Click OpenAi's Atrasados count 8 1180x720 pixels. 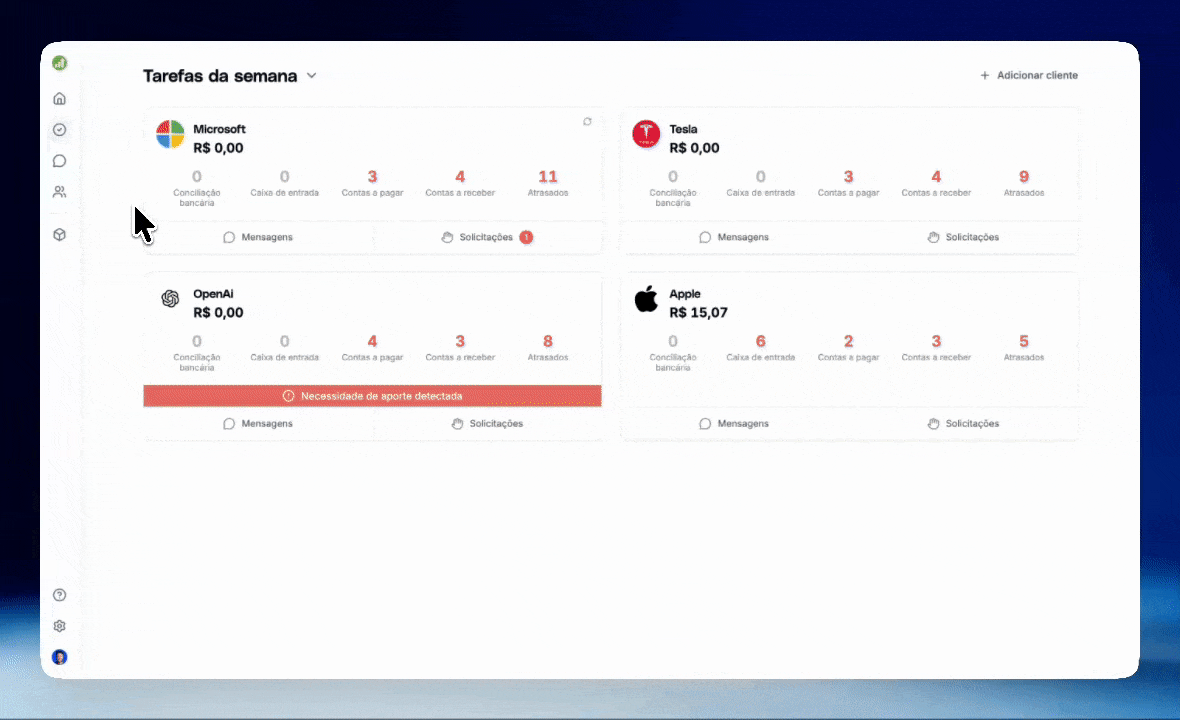[x=548, y=342]
